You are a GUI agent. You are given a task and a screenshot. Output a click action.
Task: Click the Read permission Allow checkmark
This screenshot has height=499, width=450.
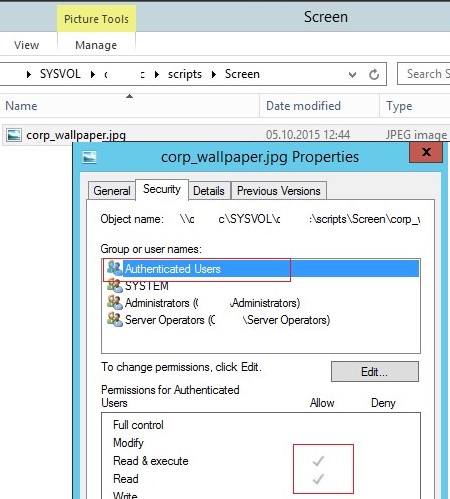(x=318, y=479)
